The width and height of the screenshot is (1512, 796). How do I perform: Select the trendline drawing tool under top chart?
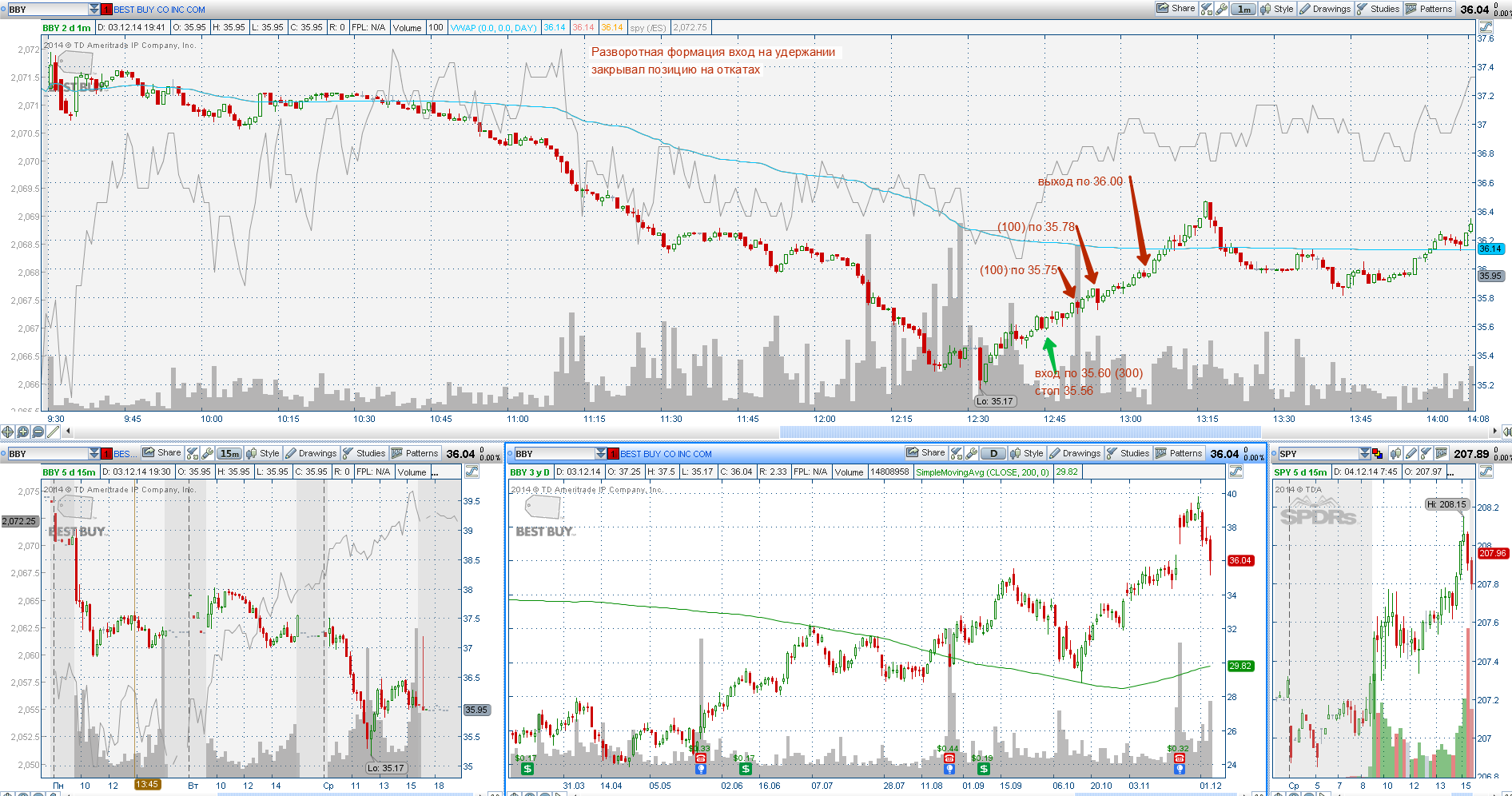[53, 432]
